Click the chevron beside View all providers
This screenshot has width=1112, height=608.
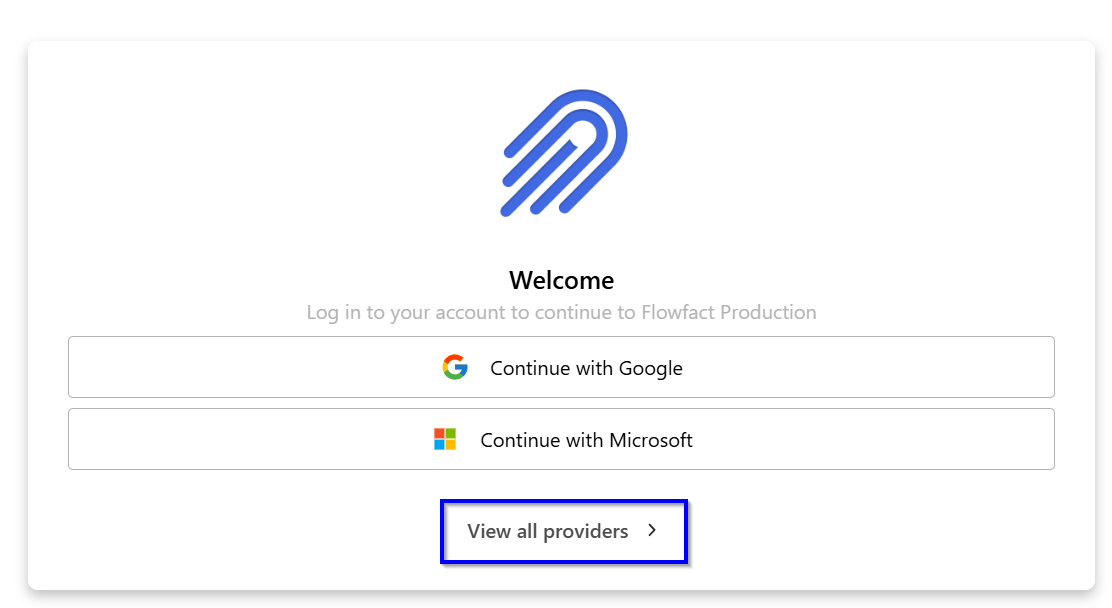652,530
